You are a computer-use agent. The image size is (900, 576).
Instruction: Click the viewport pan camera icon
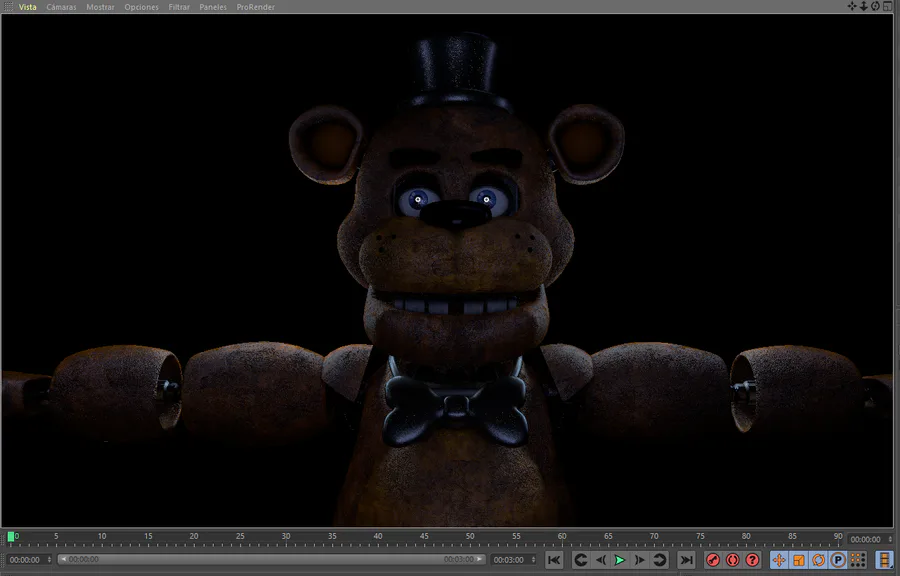point(852,6)
